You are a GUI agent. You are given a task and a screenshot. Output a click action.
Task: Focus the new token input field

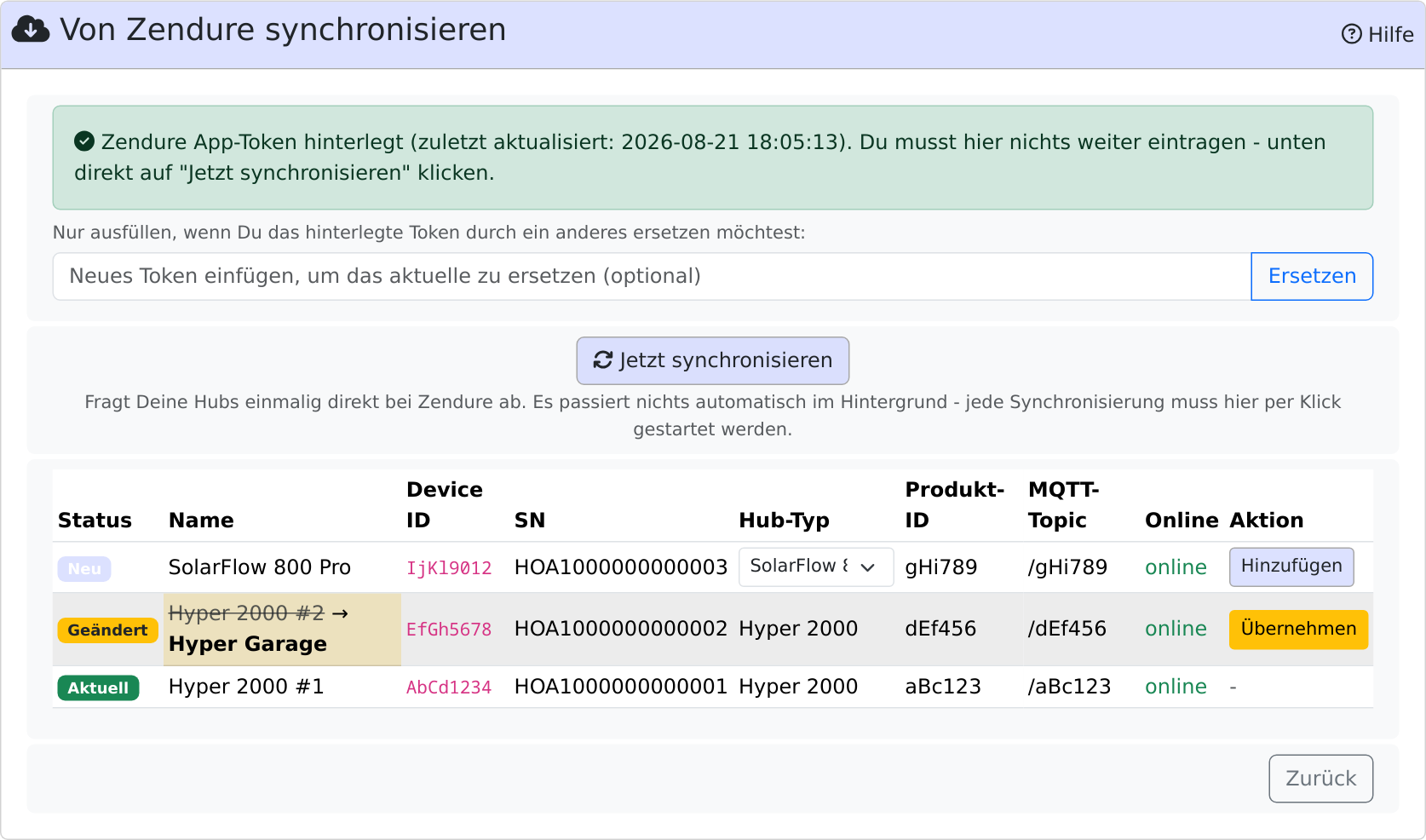pos(652,276)
